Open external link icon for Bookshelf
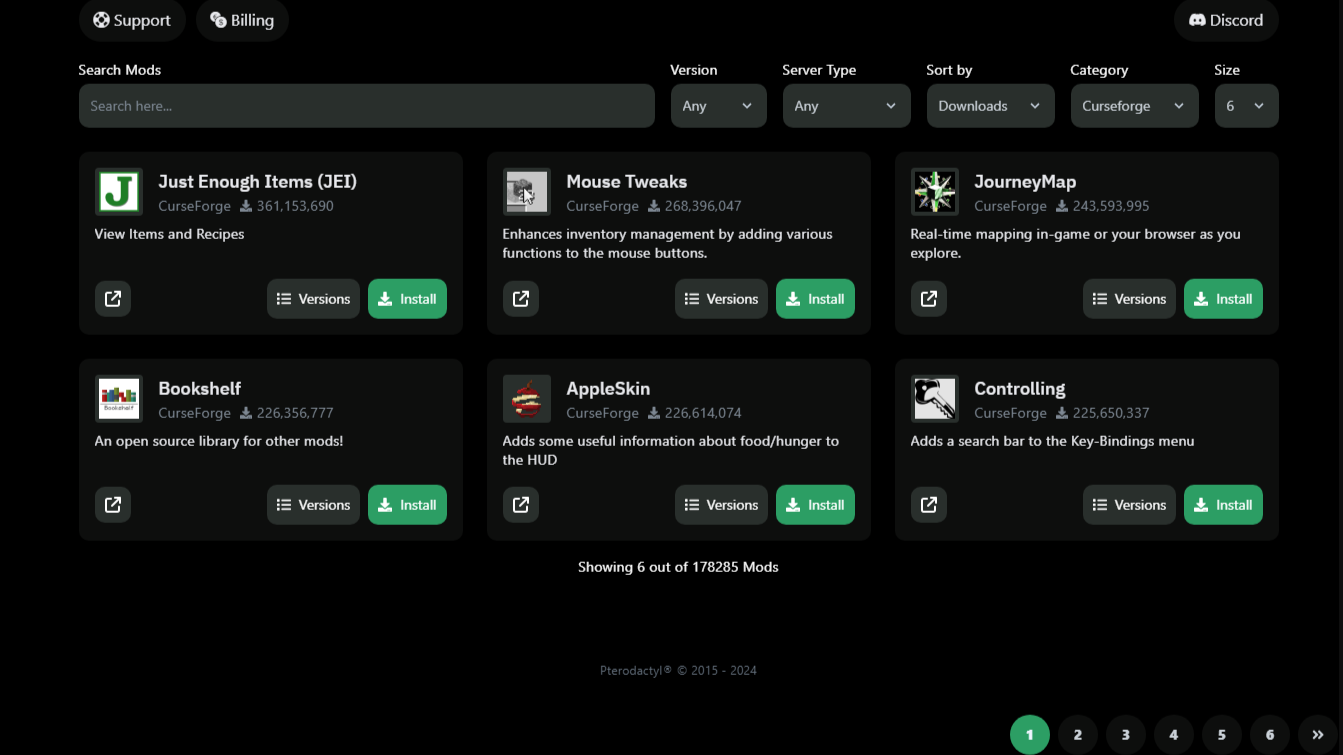This screenshot has width=1343, height=755. 113,505
